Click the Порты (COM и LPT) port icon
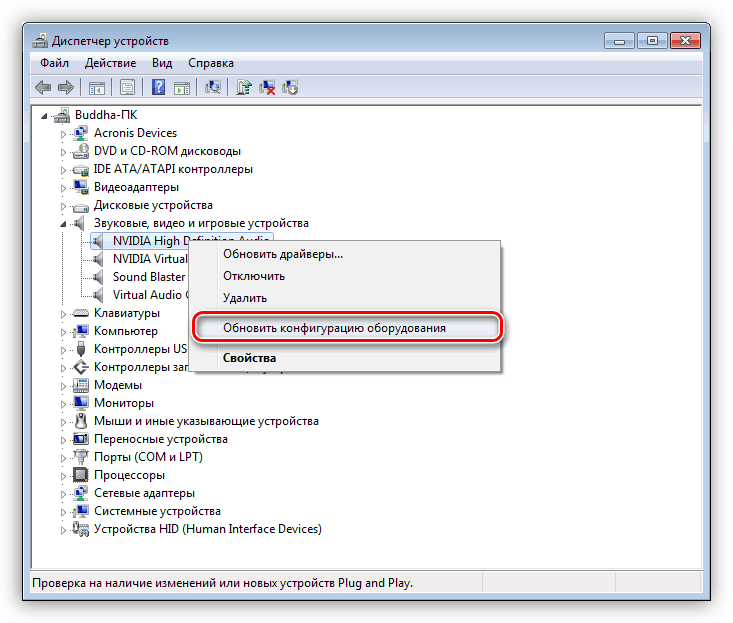The width and height of the screenshot is (733, 623). coord(80,457)
